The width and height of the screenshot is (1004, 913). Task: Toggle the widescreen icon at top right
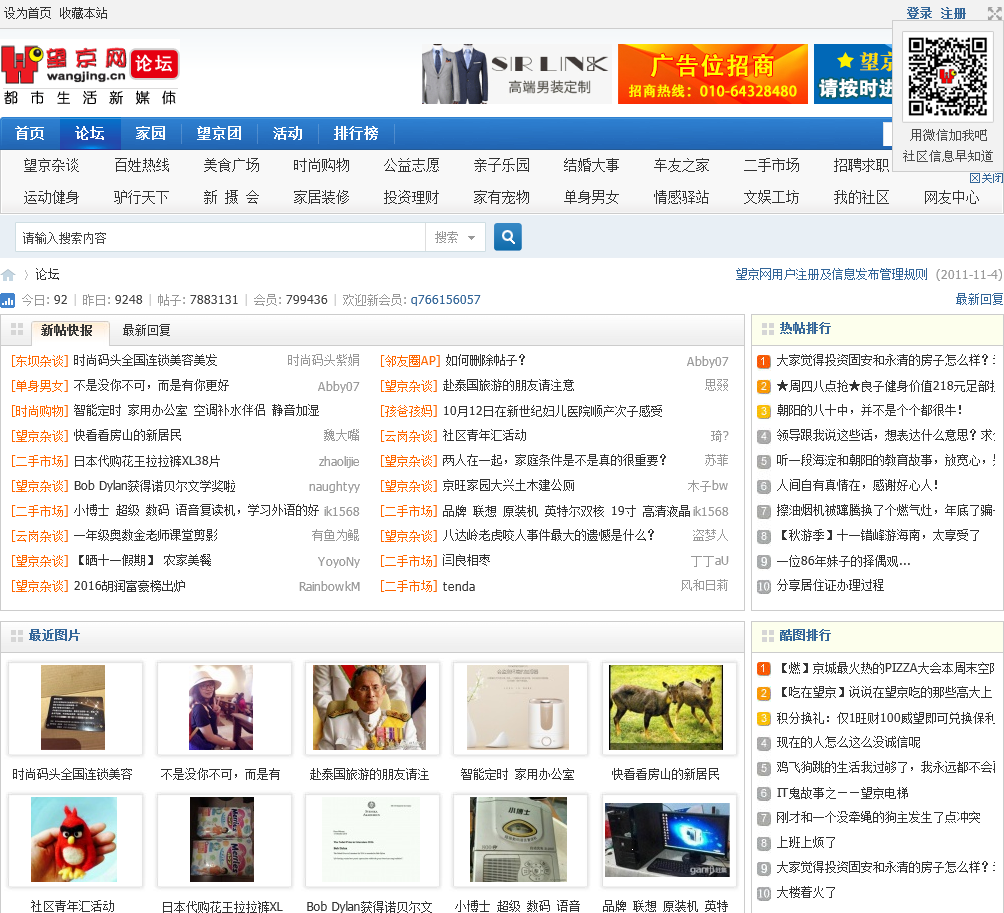point(994,13)
